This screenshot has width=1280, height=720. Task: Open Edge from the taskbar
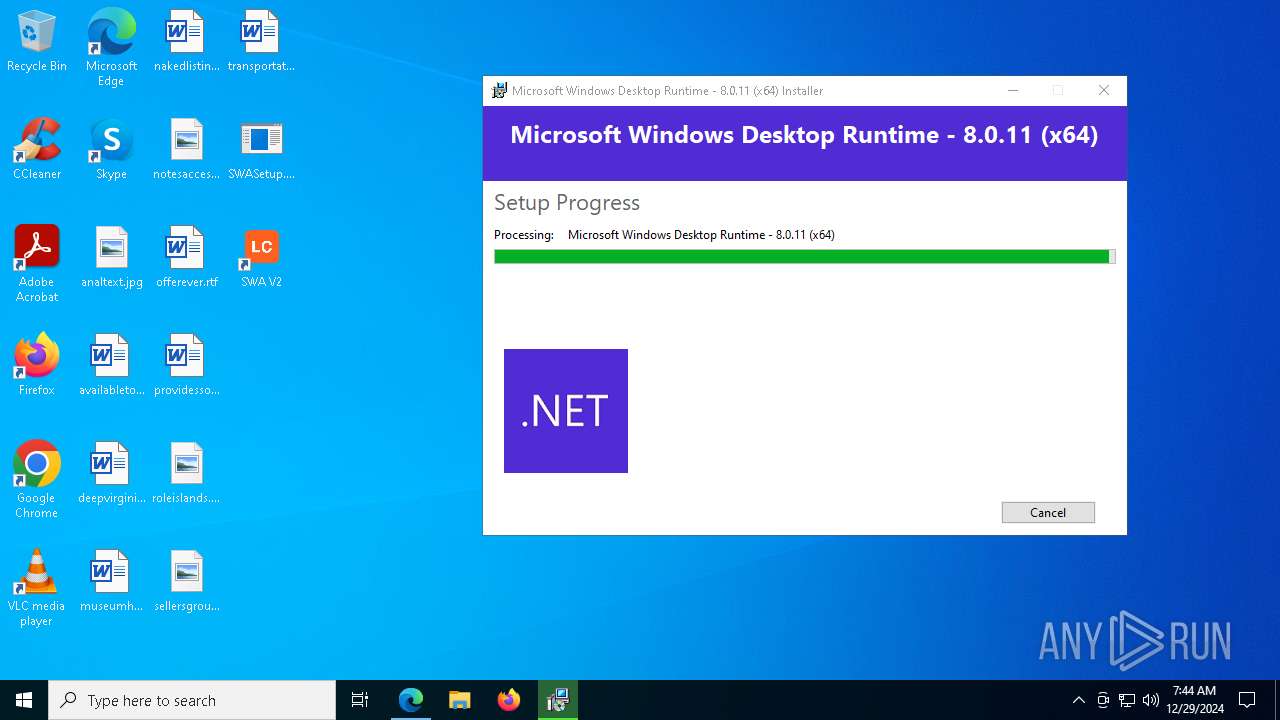[x=411, y=700]
